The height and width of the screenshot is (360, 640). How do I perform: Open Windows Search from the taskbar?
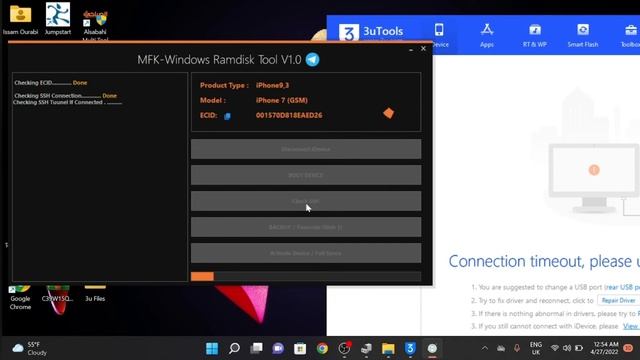[x=234, y=348]
